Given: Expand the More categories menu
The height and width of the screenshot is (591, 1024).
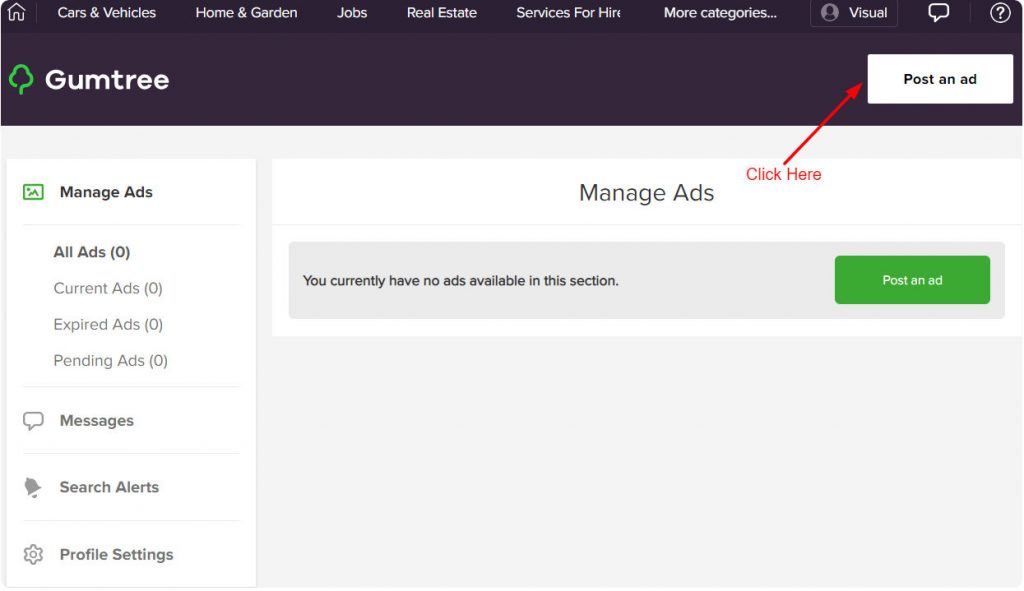Looking at the screenshot, I should (719, 12).
